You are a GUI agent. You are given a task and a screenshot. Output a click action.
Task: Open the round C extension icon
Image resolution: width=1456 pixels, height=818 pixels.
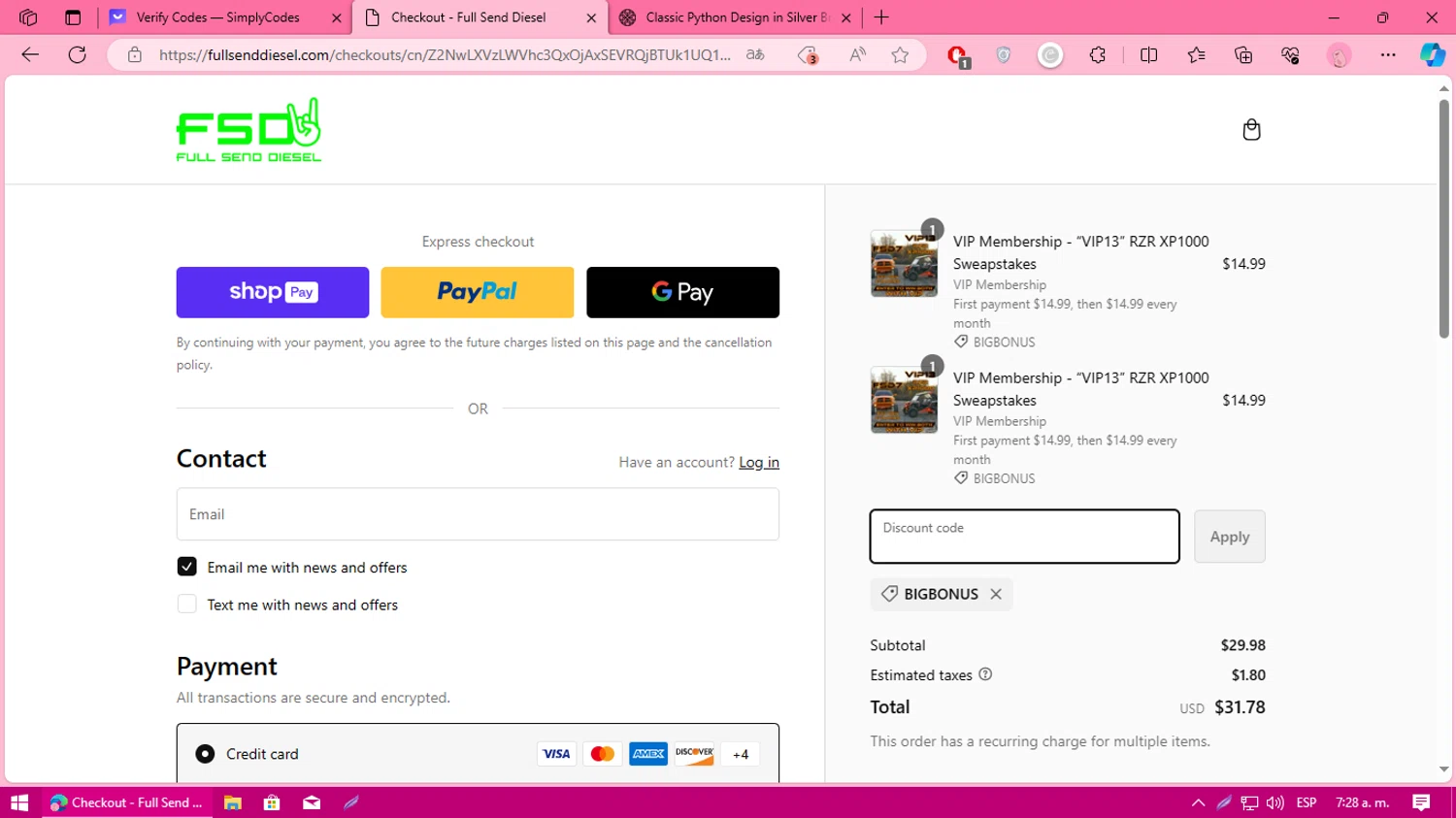pyautogui.click(x=1050, y=55)
